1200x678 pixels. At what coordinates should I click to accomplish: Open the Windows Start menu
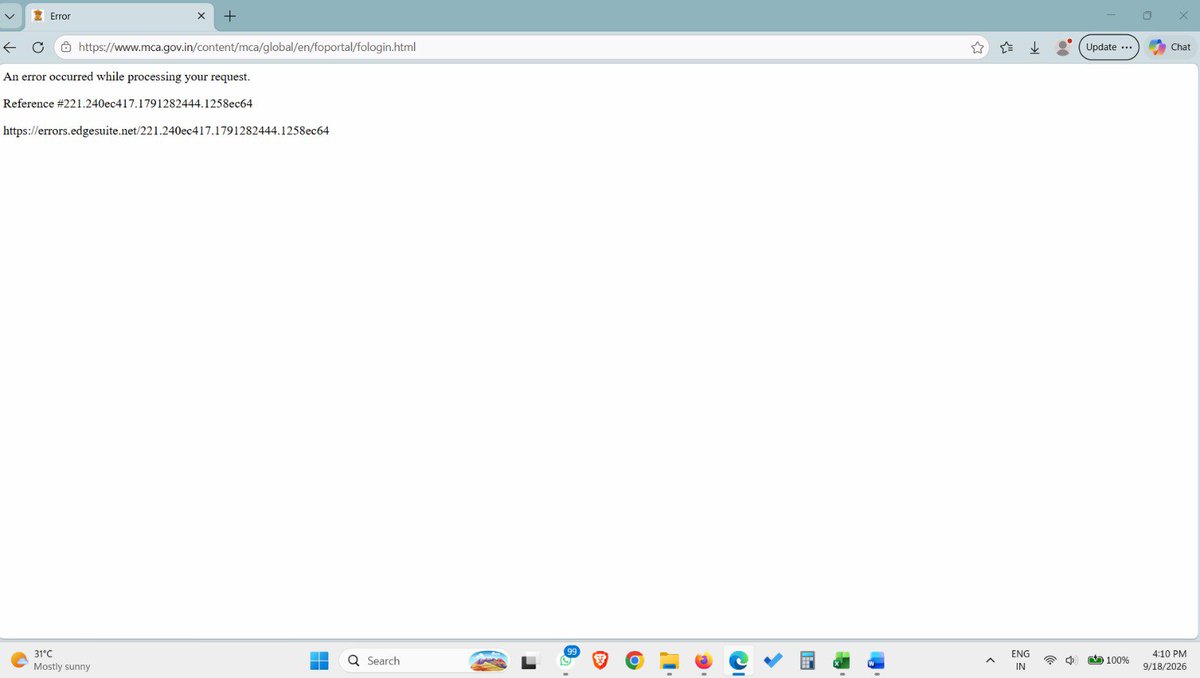[x=319, y=660]
